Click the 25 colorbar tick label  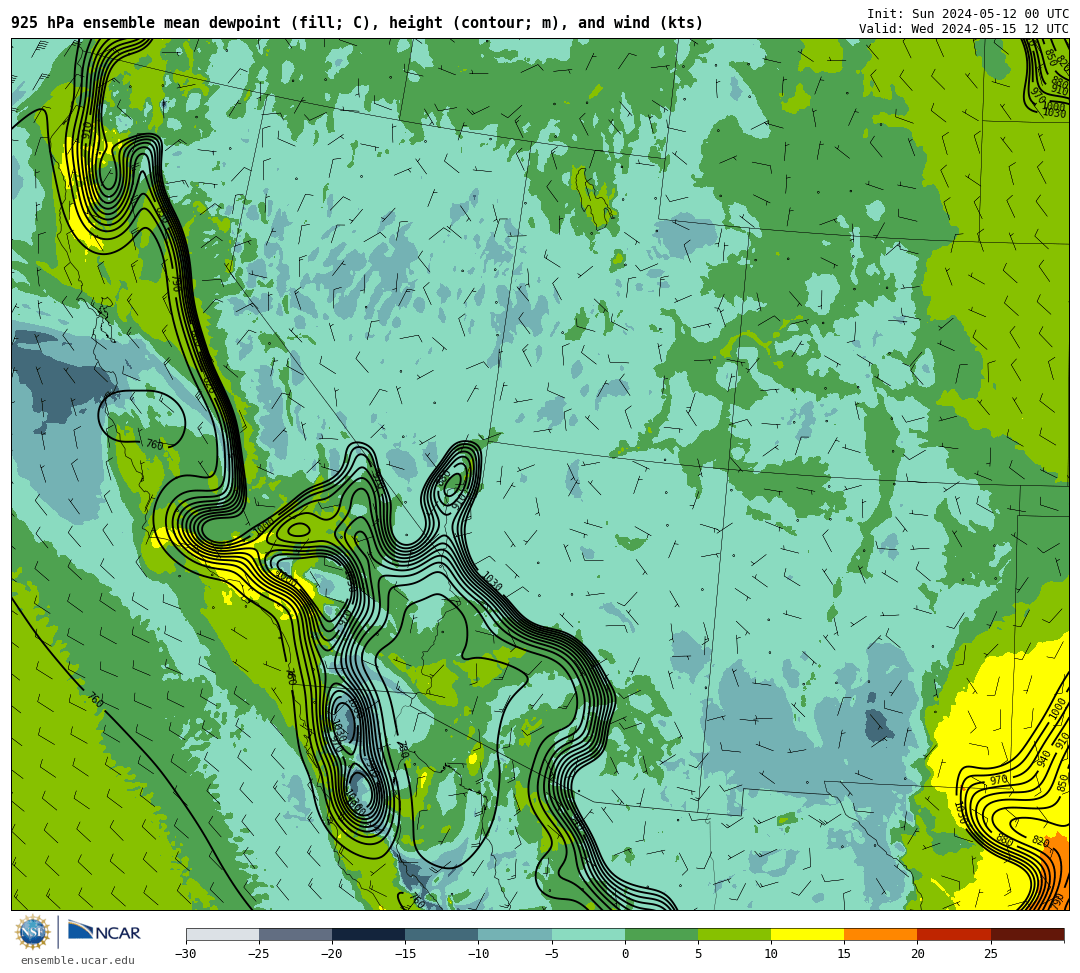click(990, 954)
